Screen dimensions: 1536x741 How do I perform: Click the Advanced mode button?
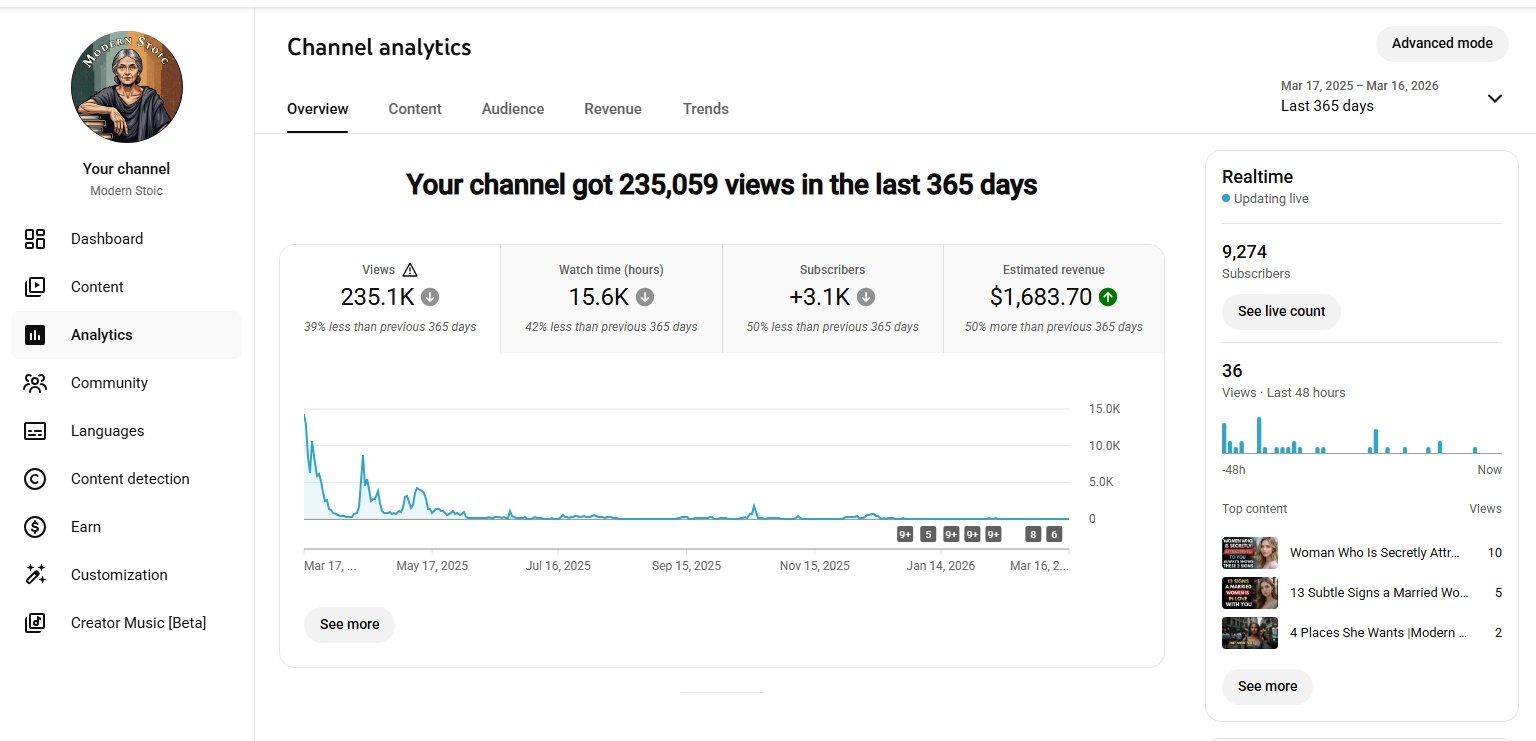click(x=1441, y=43)
